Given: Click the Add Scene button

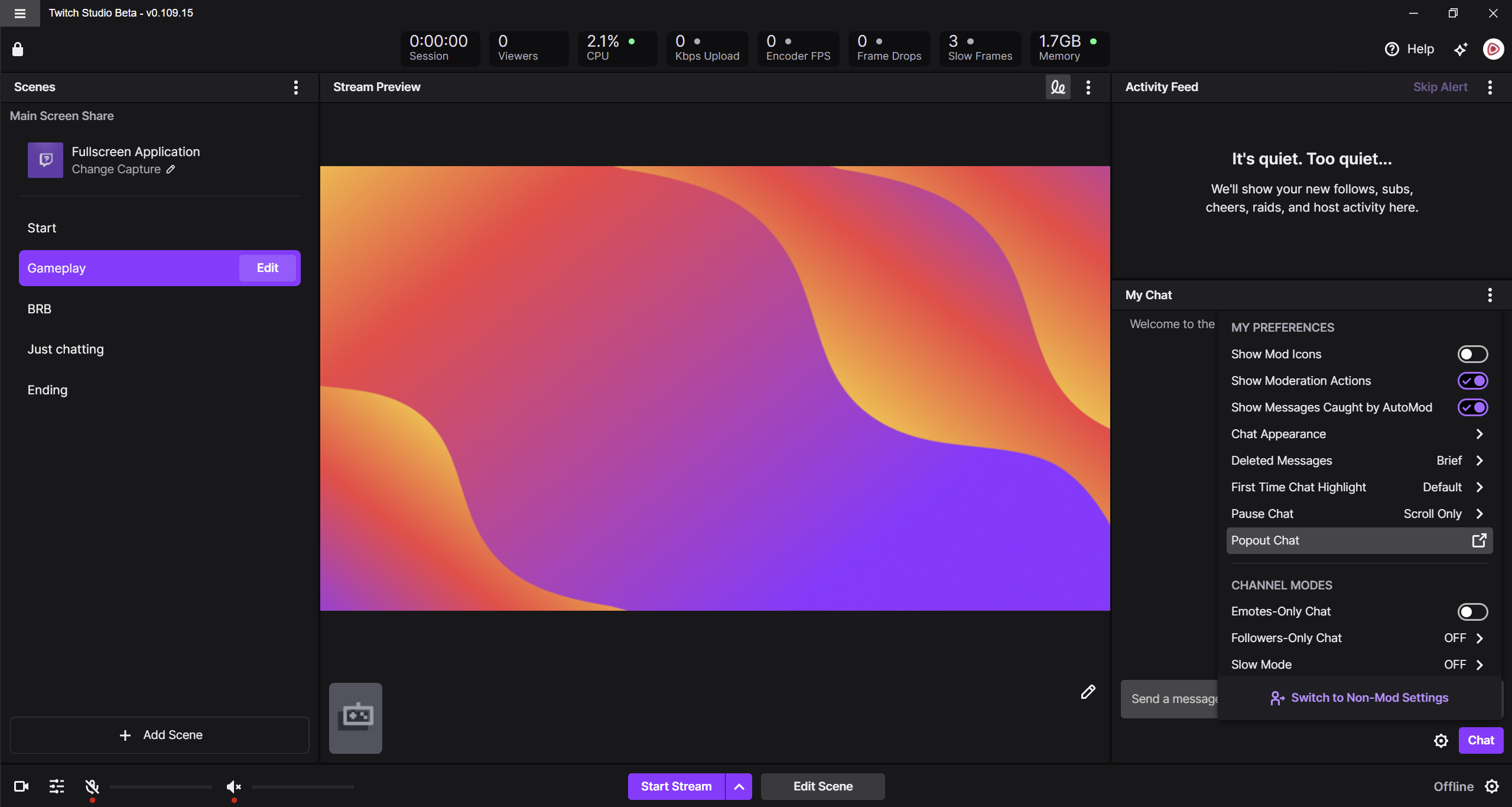Looking at the screenshot, I should point(160,735).
